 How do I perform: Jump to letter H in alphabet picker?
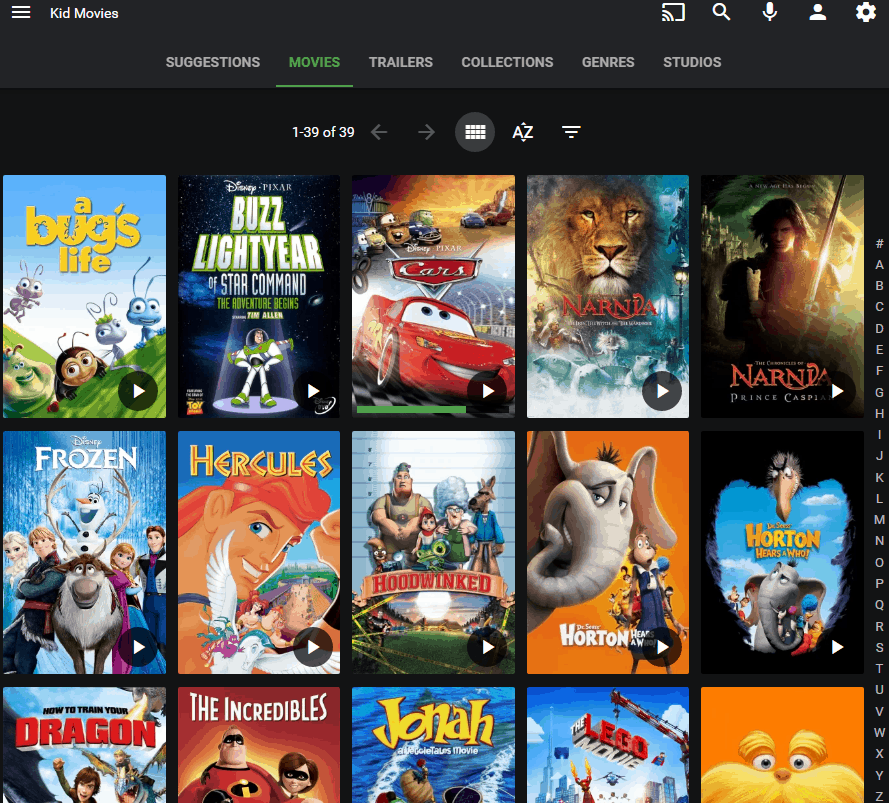point(879,413)
